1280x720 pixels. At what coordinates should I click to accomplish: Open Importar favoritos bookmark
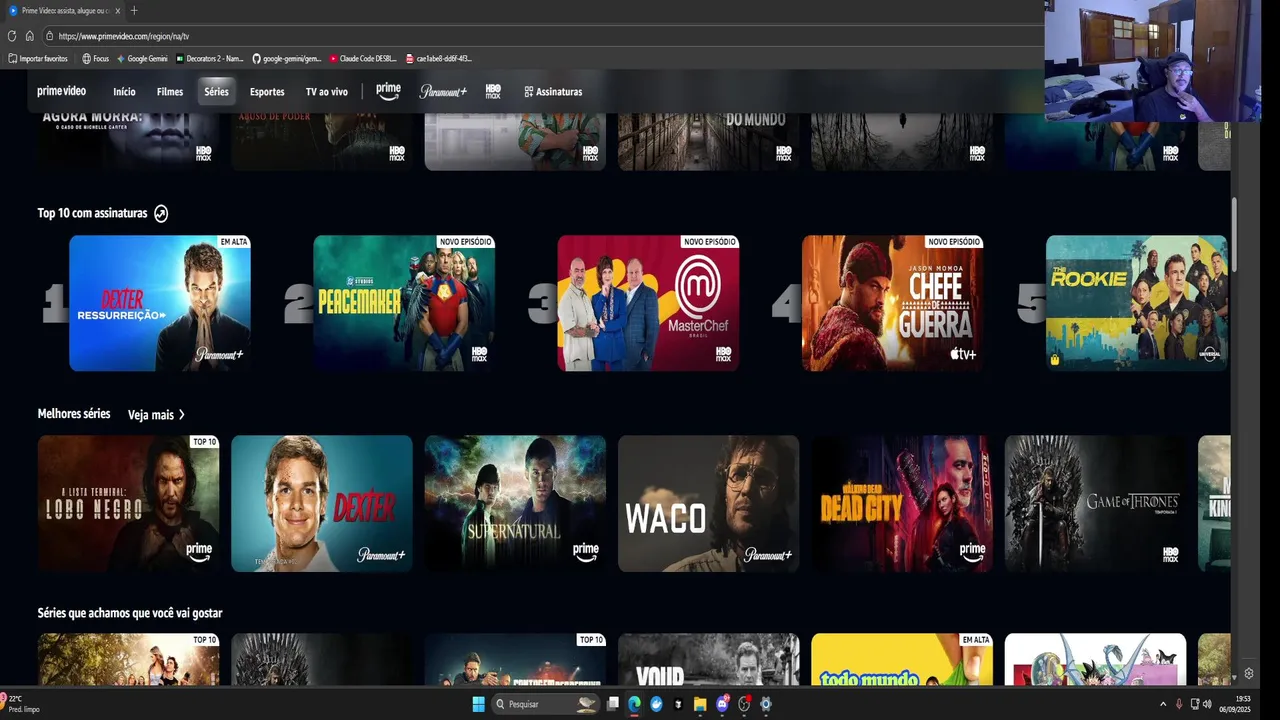click(x=38, y=59)
